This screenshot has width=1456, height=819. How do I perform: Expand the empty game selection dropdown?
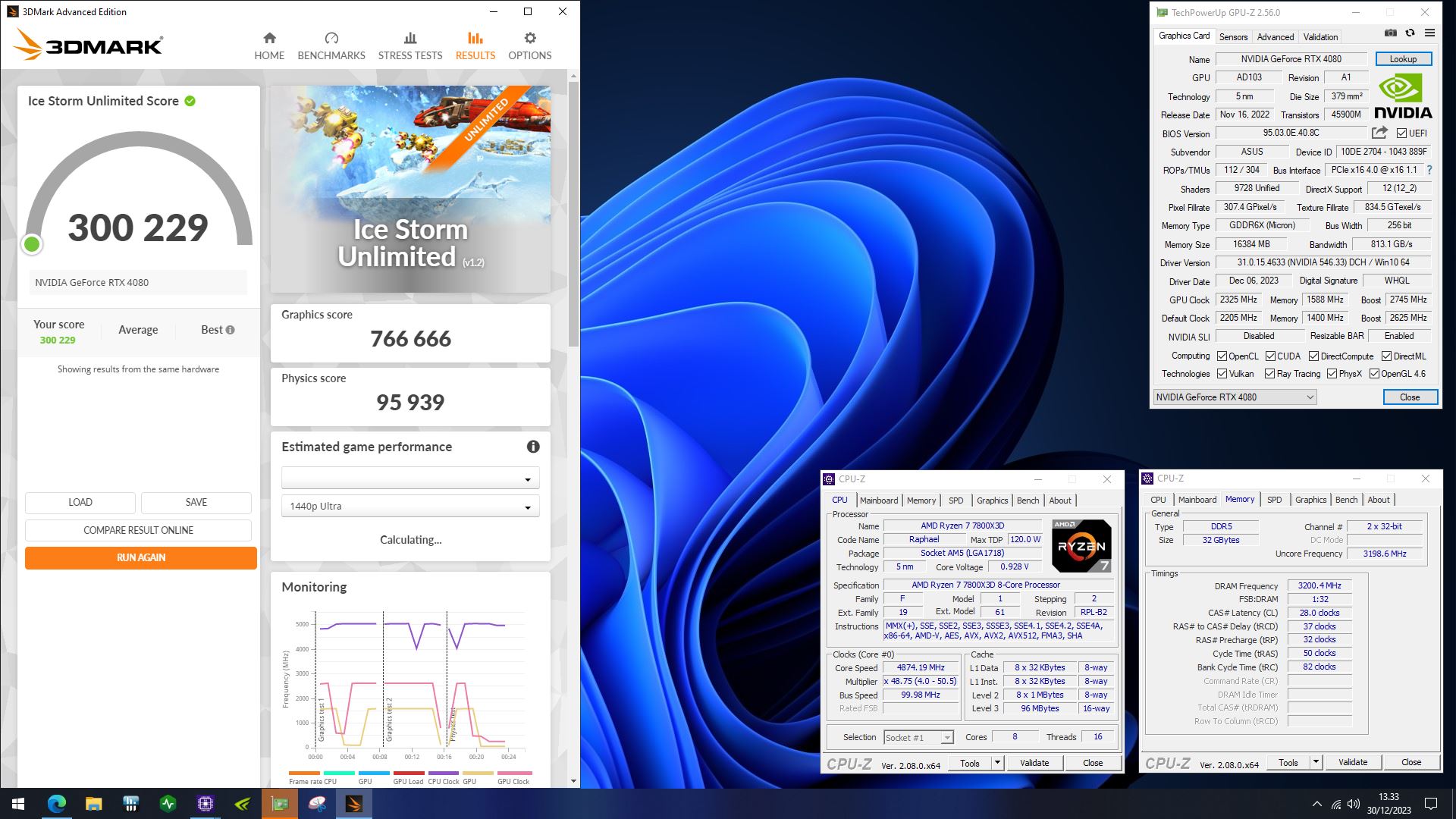click(410, 478)
